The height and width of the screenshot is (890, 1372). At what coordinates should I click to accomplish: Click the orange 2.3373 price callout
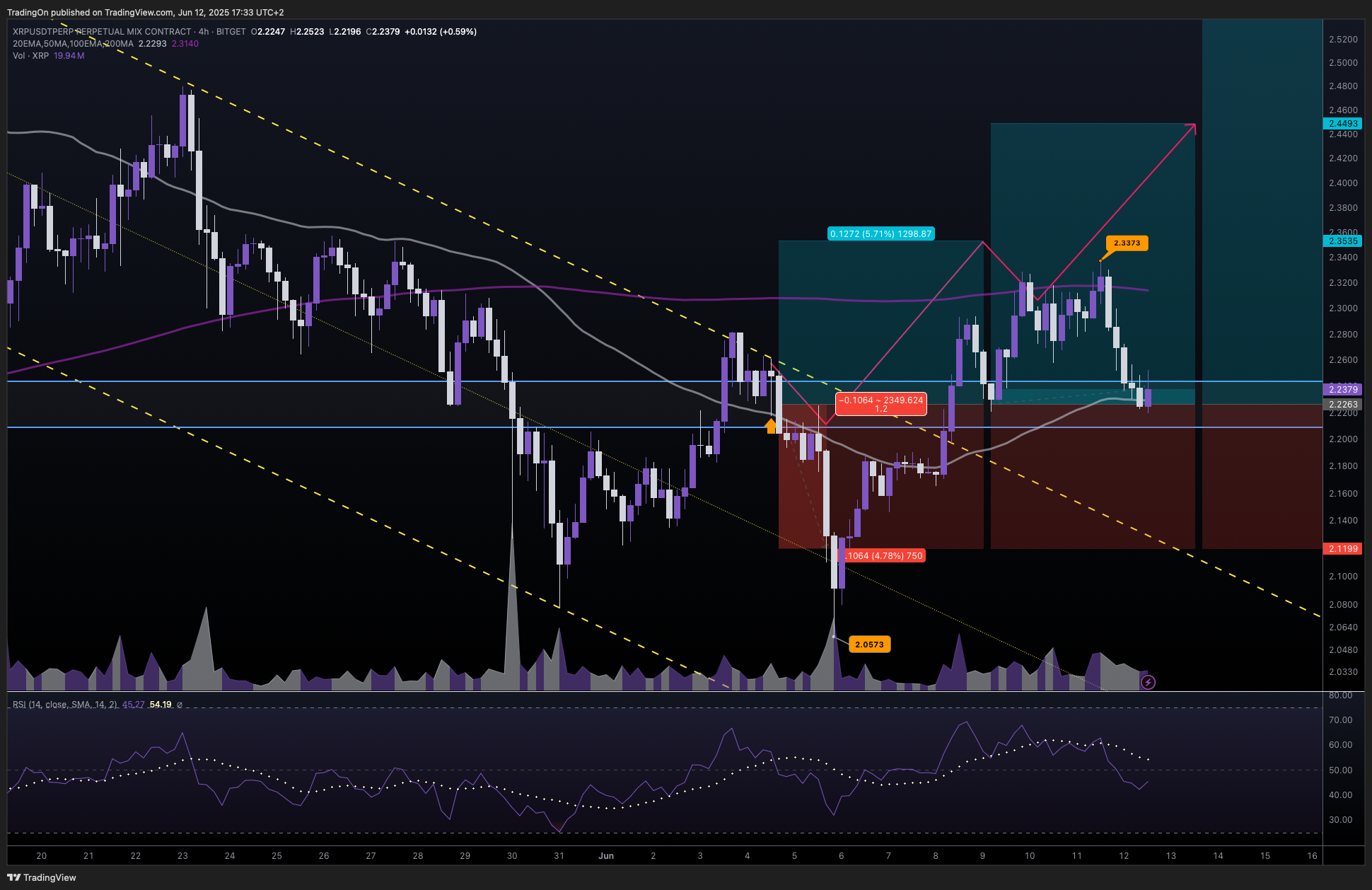point(1127,243)
